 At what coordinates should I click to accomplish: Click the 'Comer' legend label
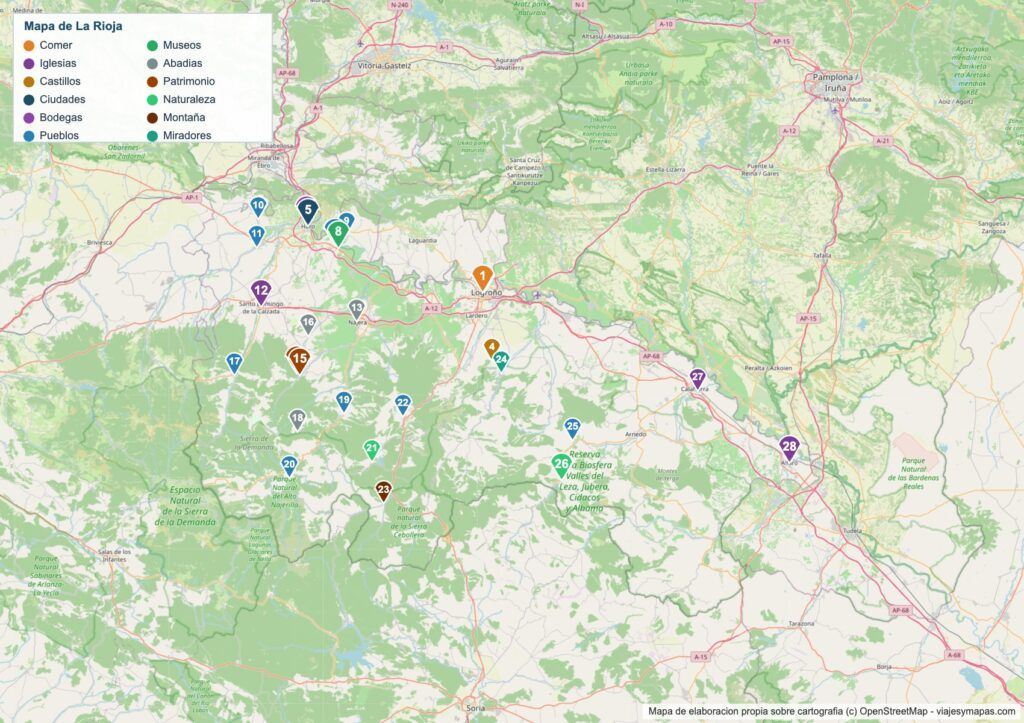coord(56,45)
